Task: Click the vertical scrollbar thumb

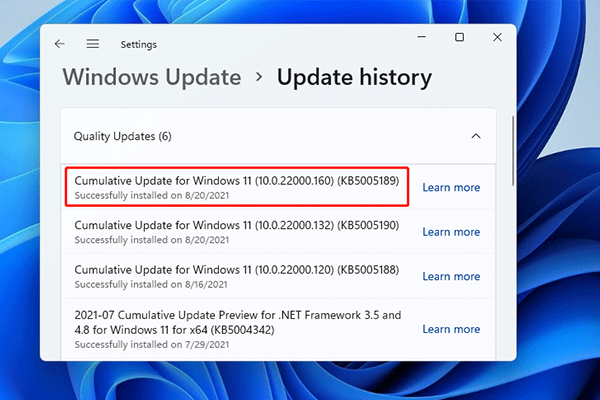Action: pyautogui.click(x=513, y=151)
